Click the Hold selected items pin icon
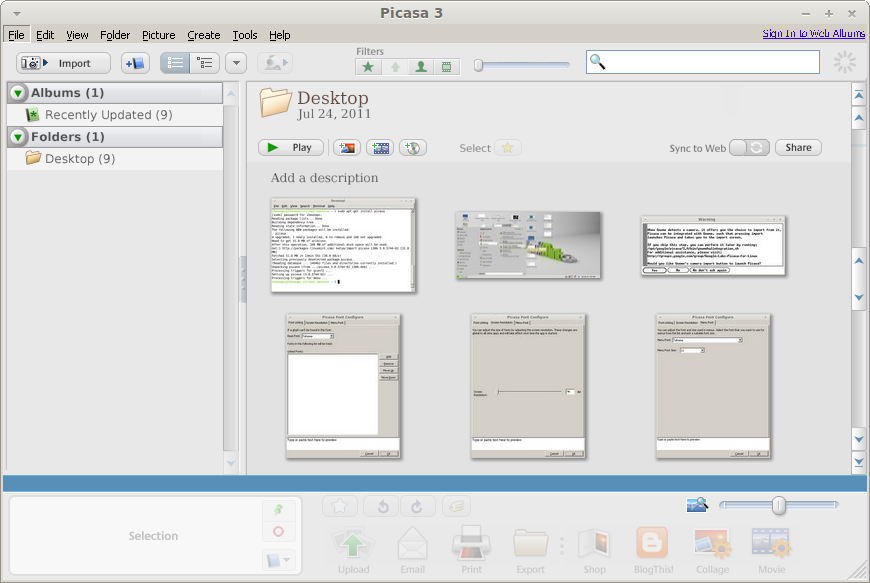Viewport: 870px width, 583px height. pyautogui.click(x=279, y=509)
